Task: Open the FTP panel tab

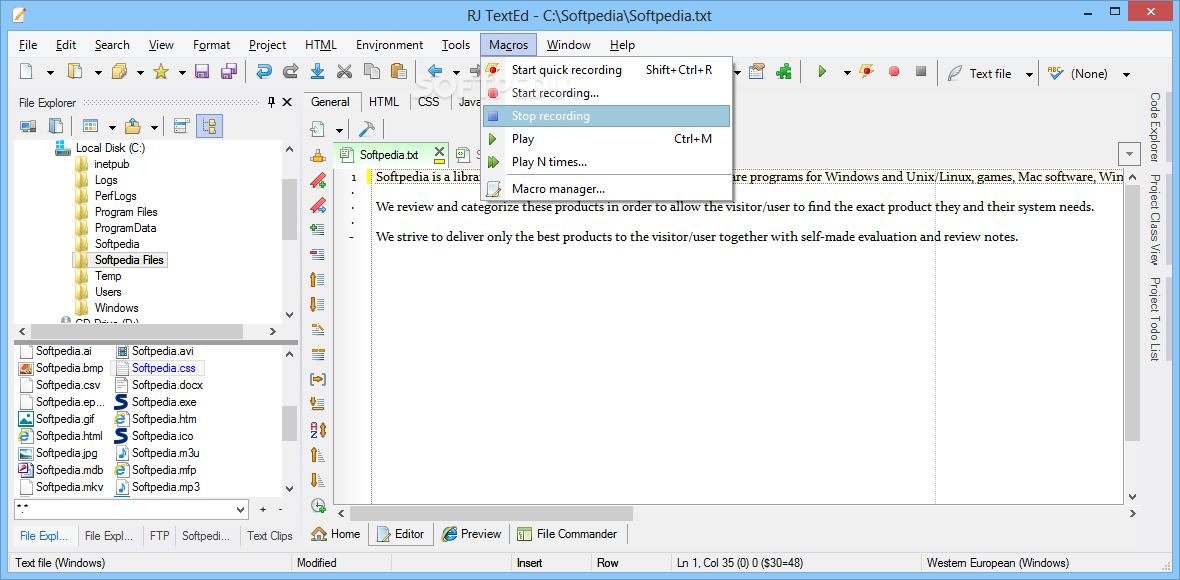Action: pos(159,536)
